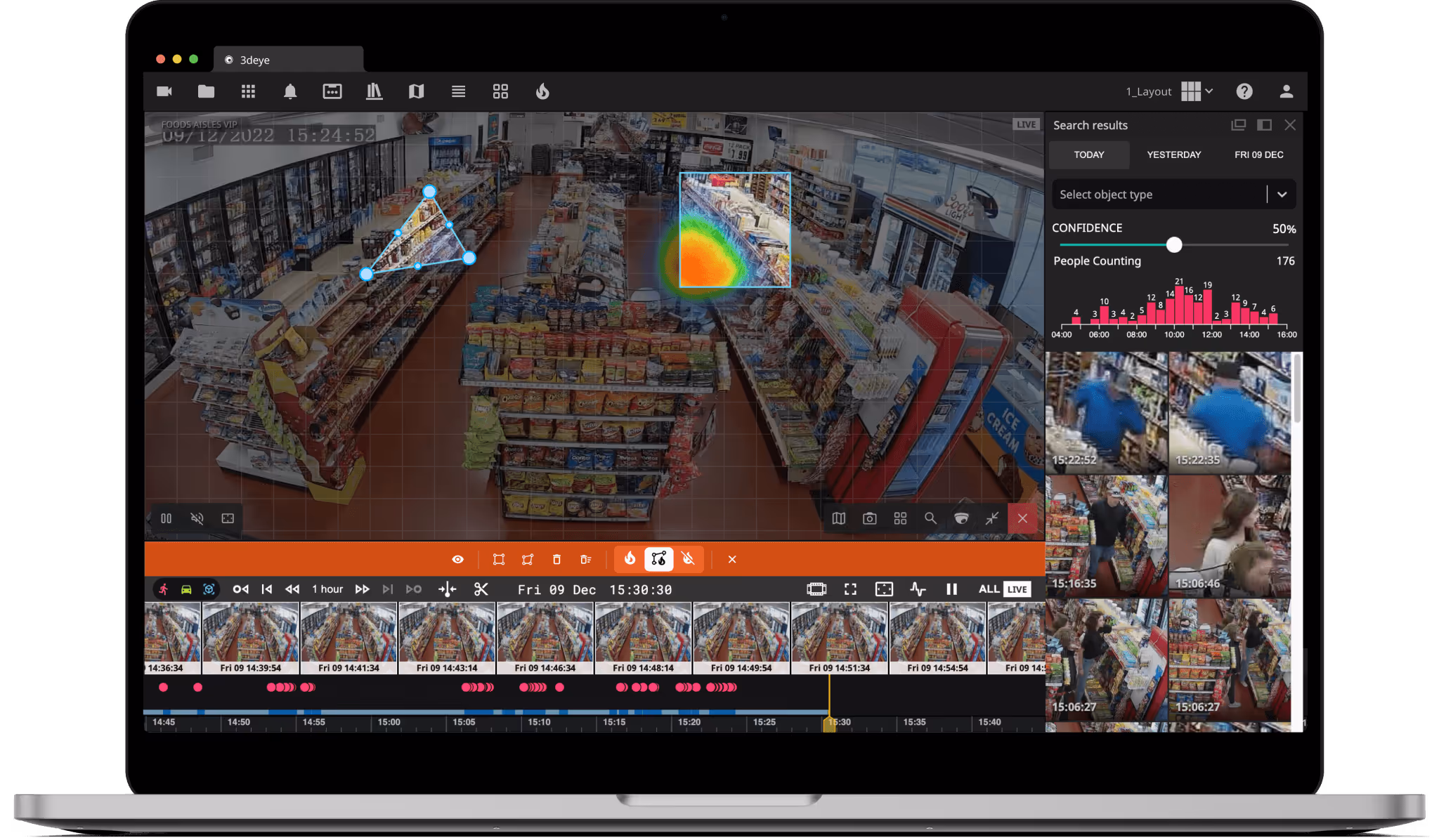Switch to the YESTERDAY tab
Screen dimensions: 1439x840
1173,155
